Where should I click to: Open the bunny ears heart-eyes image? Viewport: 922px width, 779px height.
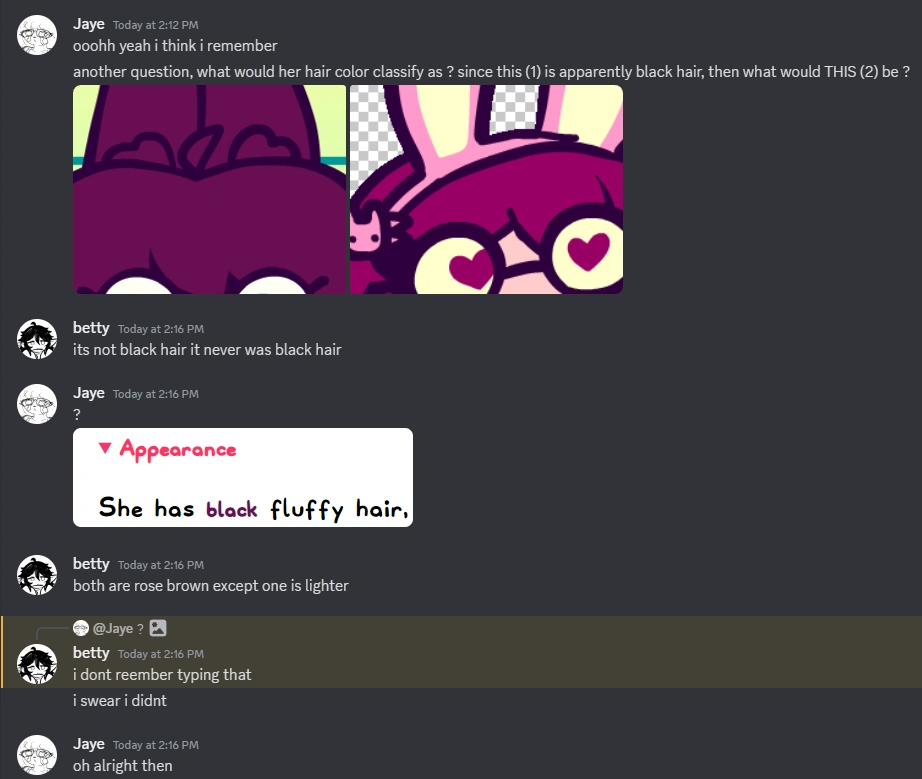[486, 189]
